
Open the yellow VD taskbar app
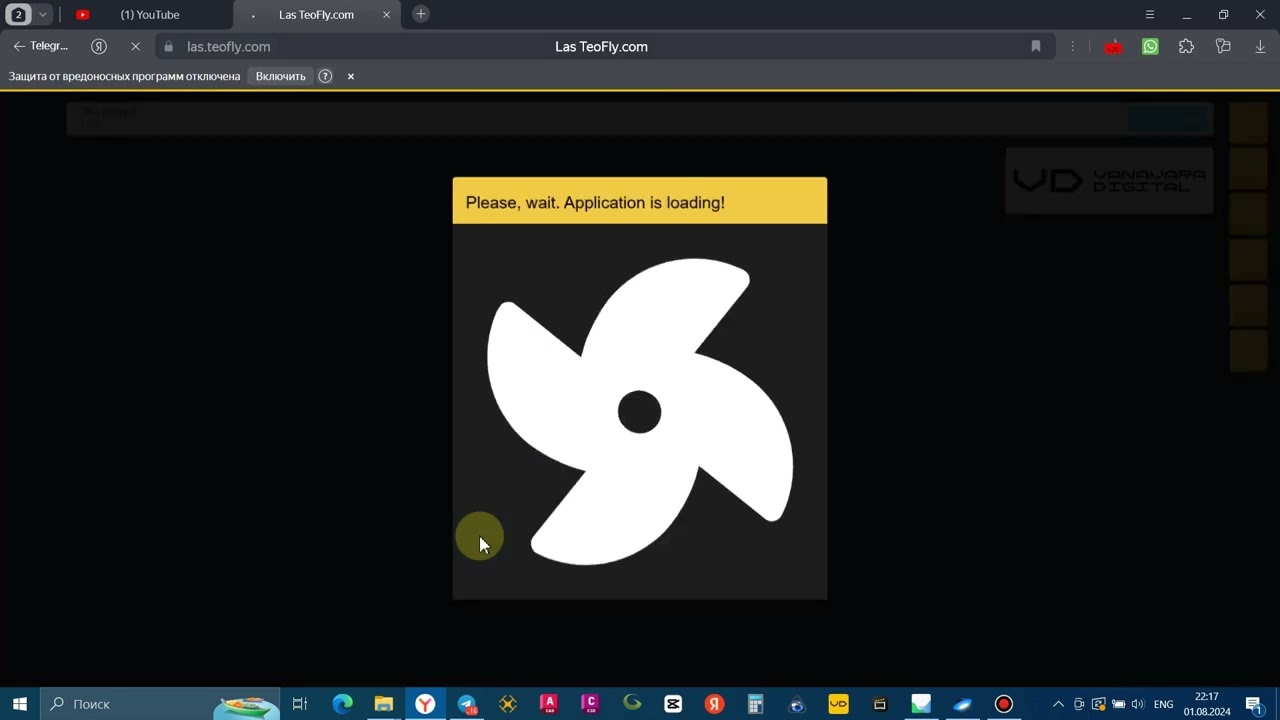pyautogui.click(x=838, y=704)
